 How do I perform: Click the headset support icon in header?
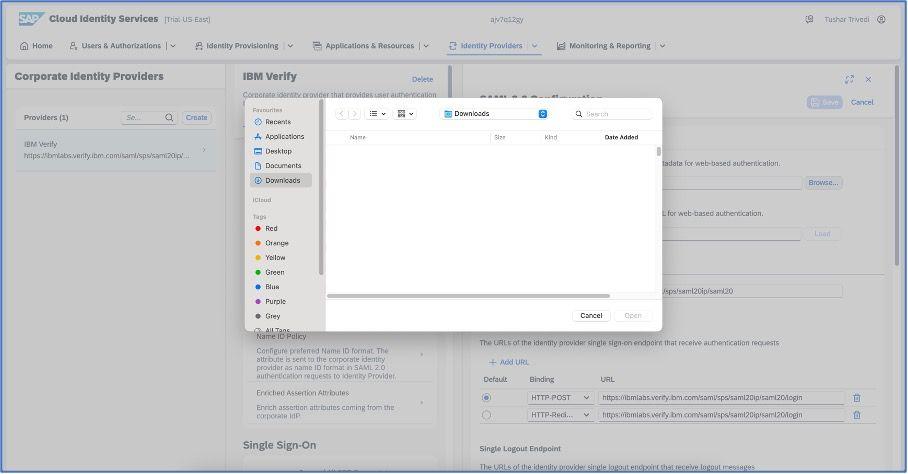pyautogui.click(x=809, y=19)
